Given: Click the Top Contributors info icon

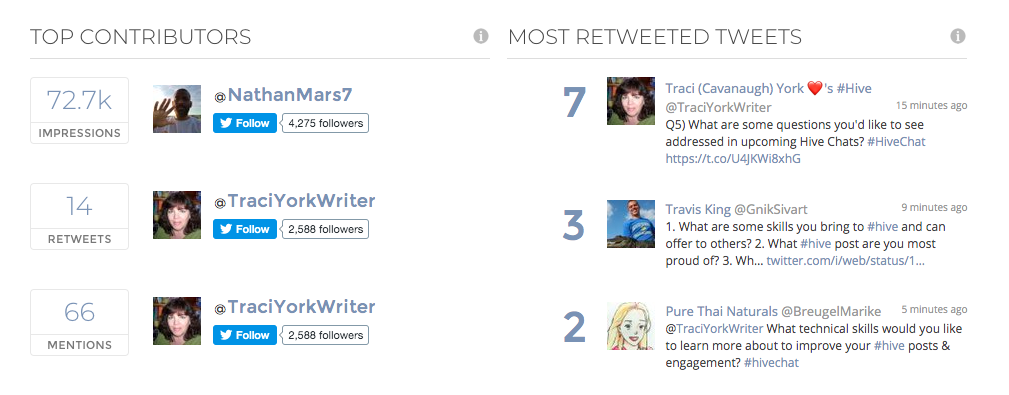Looking at the screenshot, I should pyautogui.click(x=481, y=36).
